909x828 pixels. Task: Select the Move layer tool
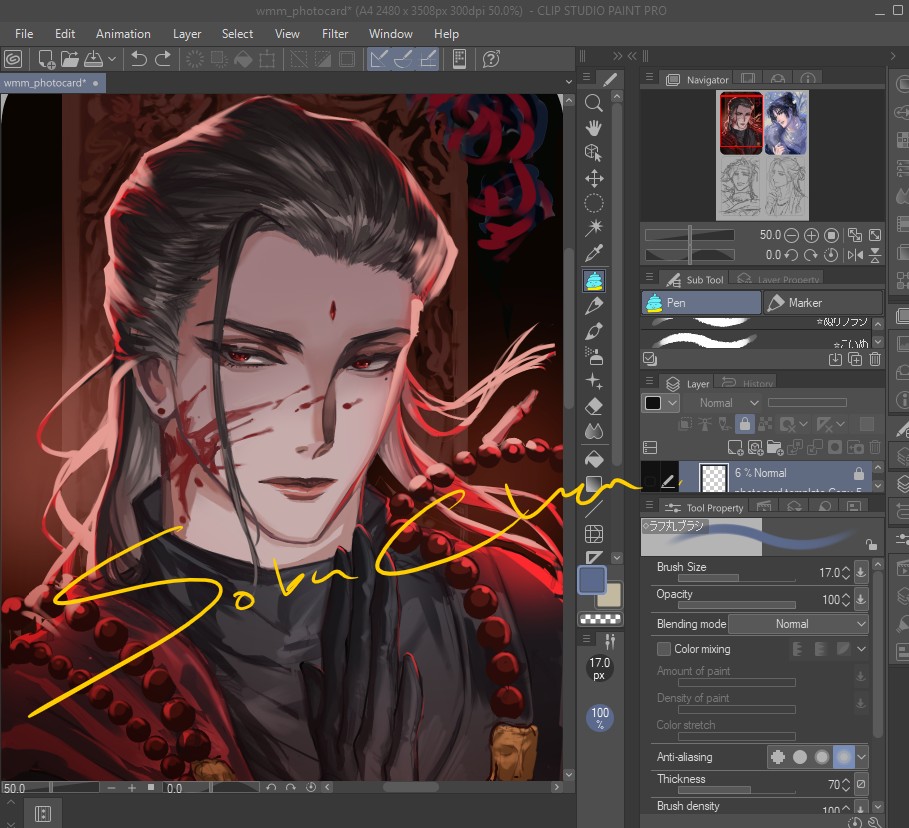click(594, 178)
